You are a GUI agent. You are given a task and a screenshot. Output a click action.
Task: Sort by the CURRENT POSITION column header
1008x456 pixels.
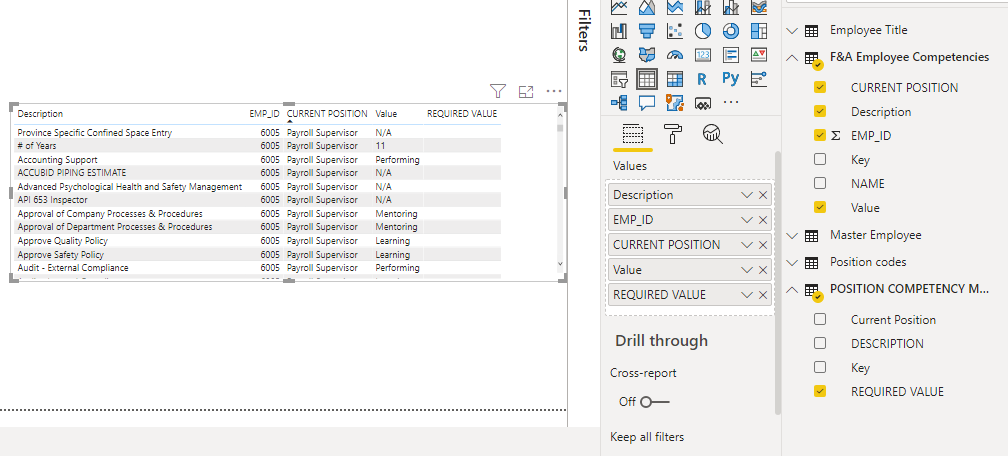327,114
